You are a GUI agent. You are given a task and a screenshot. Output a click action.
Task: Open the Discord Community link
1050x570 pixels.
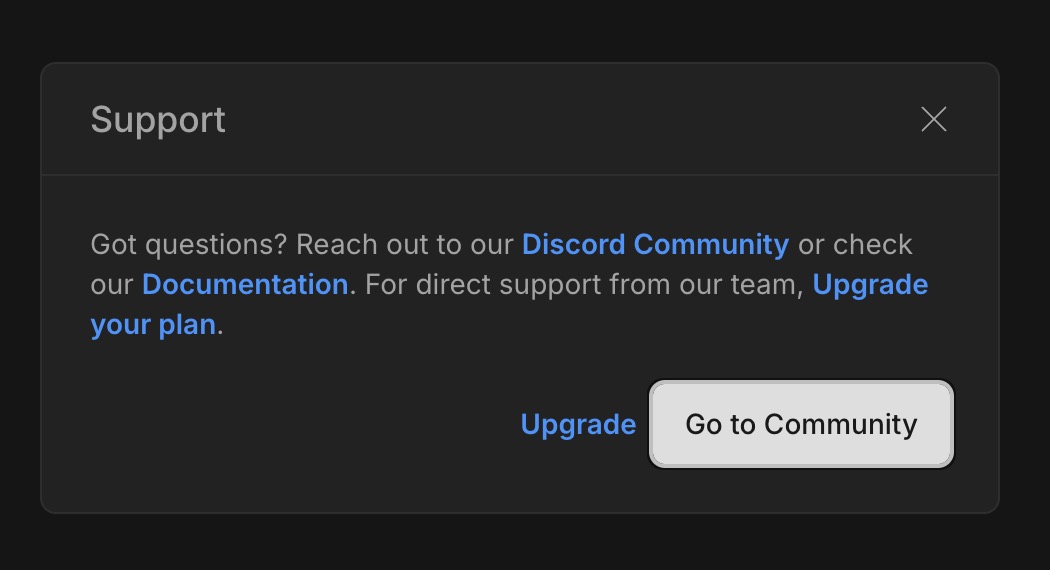[655, 244]
